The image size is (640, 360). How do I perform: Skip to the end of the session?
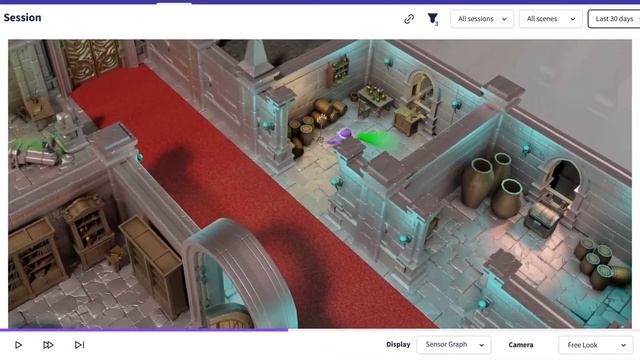(x=80, y=345)
